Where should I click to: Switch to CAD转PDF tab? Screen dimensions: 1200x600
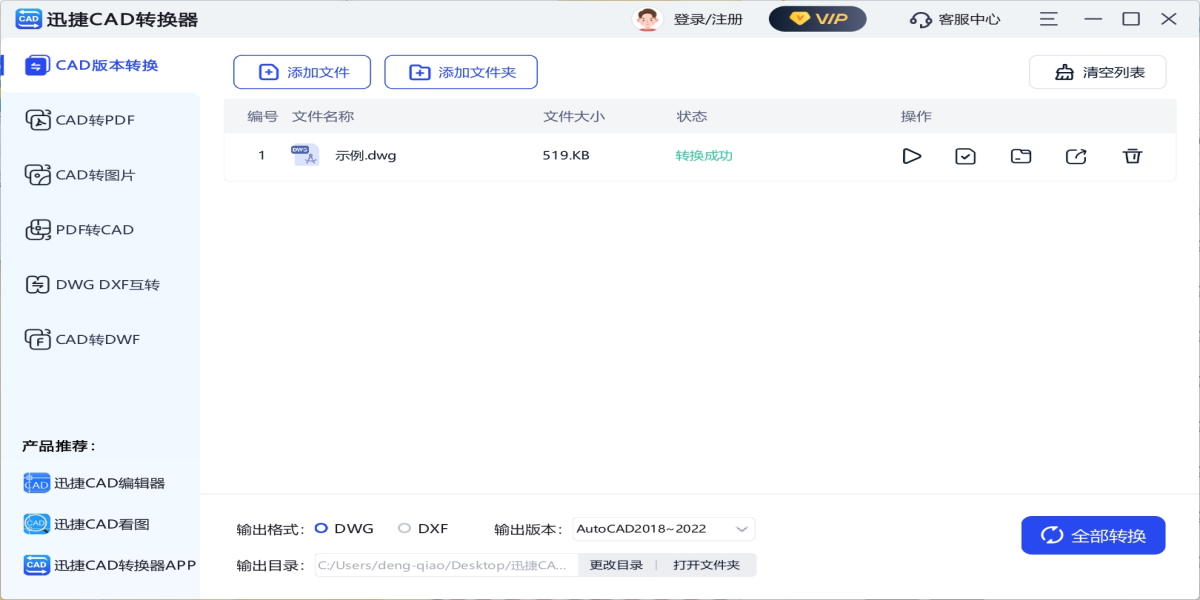[x=95, y=120]
